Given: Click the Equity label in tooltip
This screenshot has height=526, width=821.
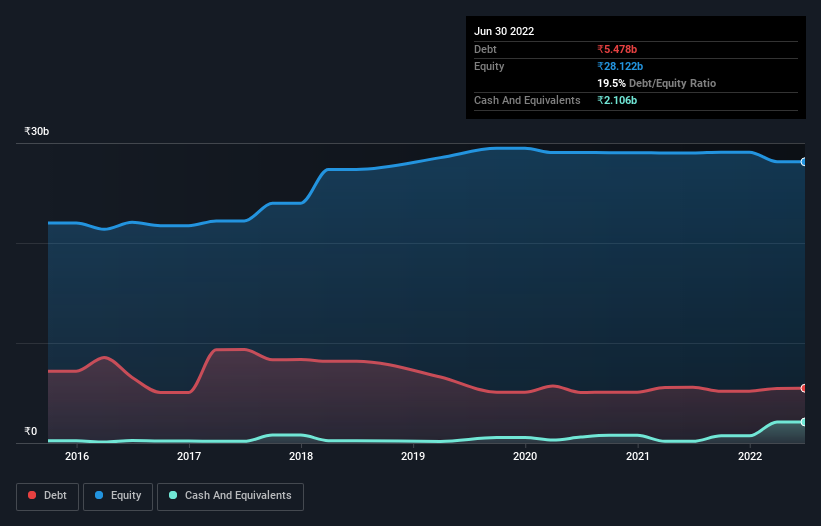Looking at the screenshot, I should [489, 66].
